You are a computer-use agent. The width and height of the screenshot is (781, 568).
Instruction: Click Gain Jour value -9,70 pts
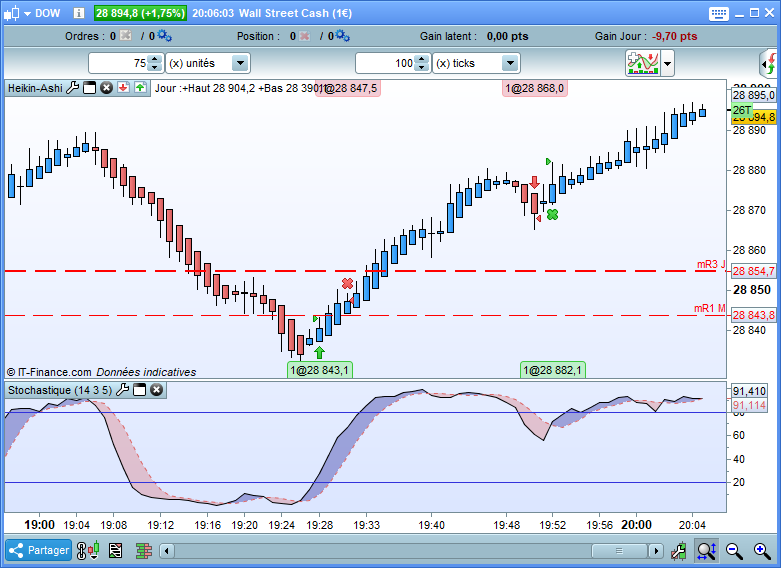pos(674,36)
